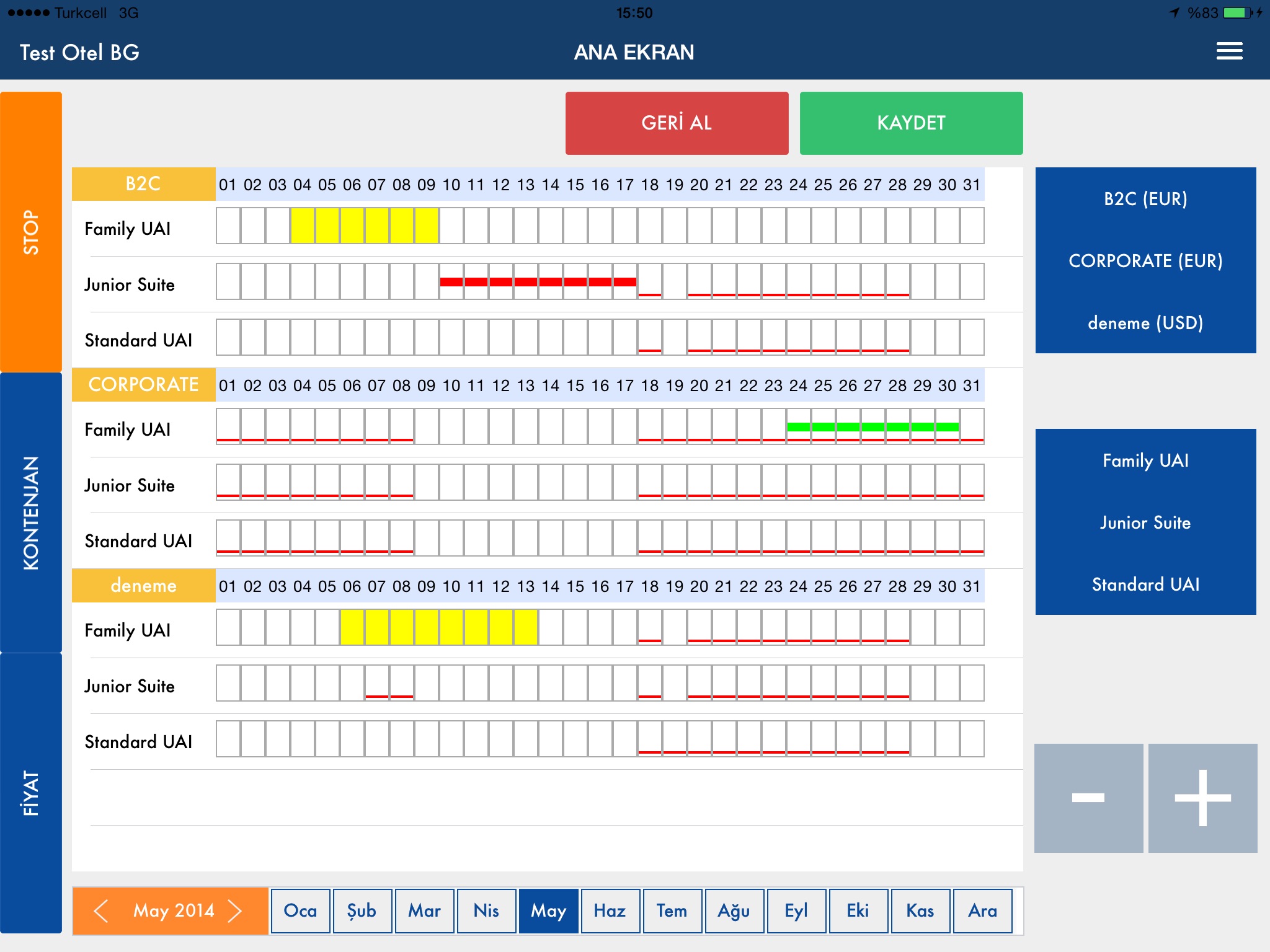Select the Haz month tab
1270x952 pixels.
pos(610,911)
